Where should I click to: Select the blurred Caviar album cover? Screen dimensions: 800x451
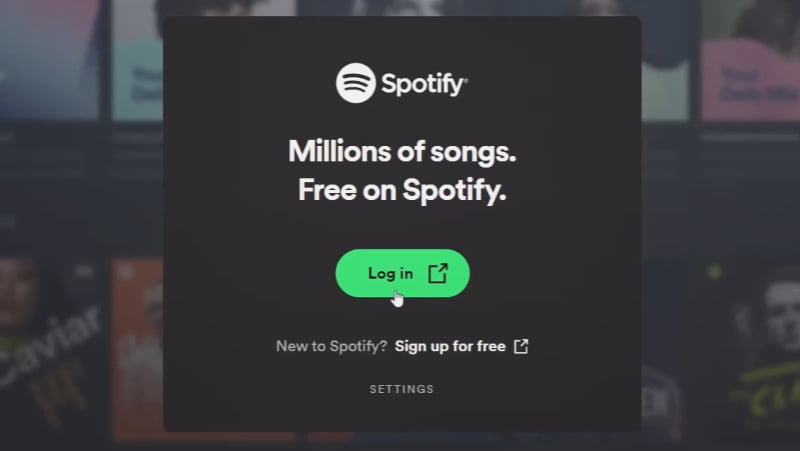pos(50,347)
